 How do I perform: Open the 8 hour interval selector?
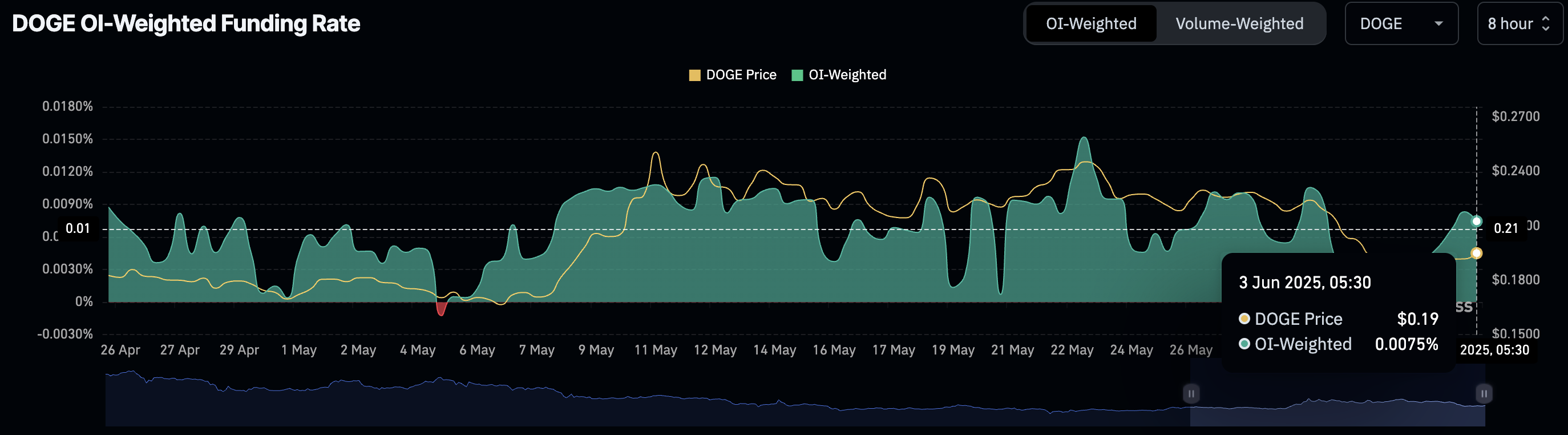1519,24
